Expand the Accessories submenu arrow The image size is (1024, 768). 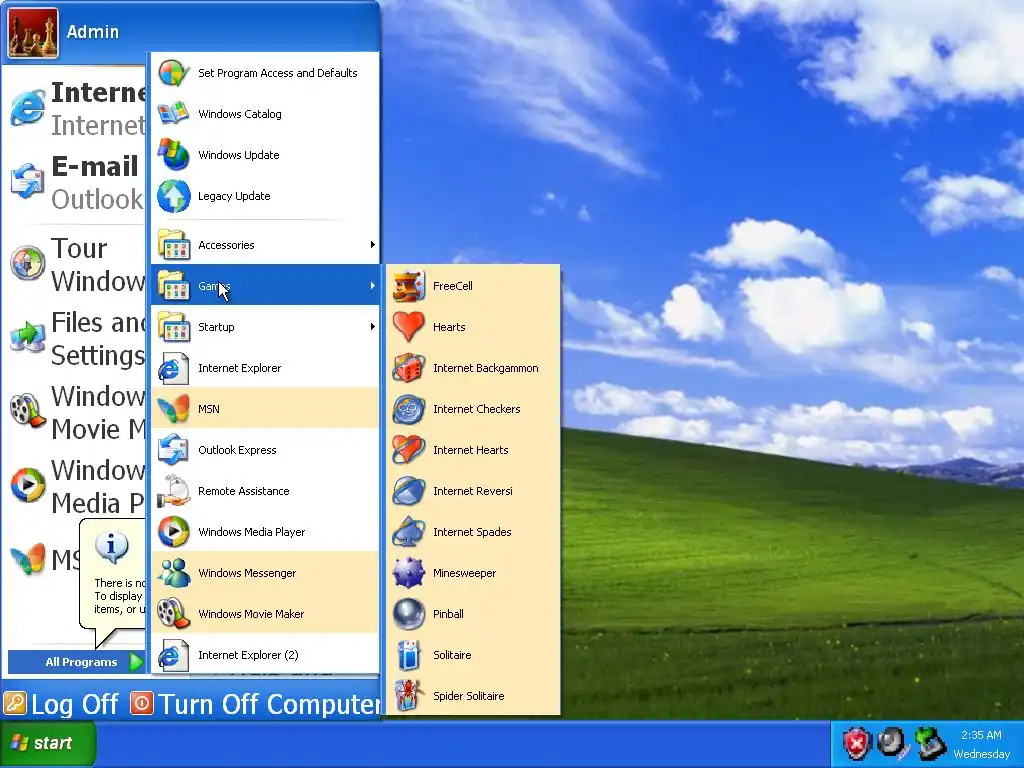pos(372,245)
